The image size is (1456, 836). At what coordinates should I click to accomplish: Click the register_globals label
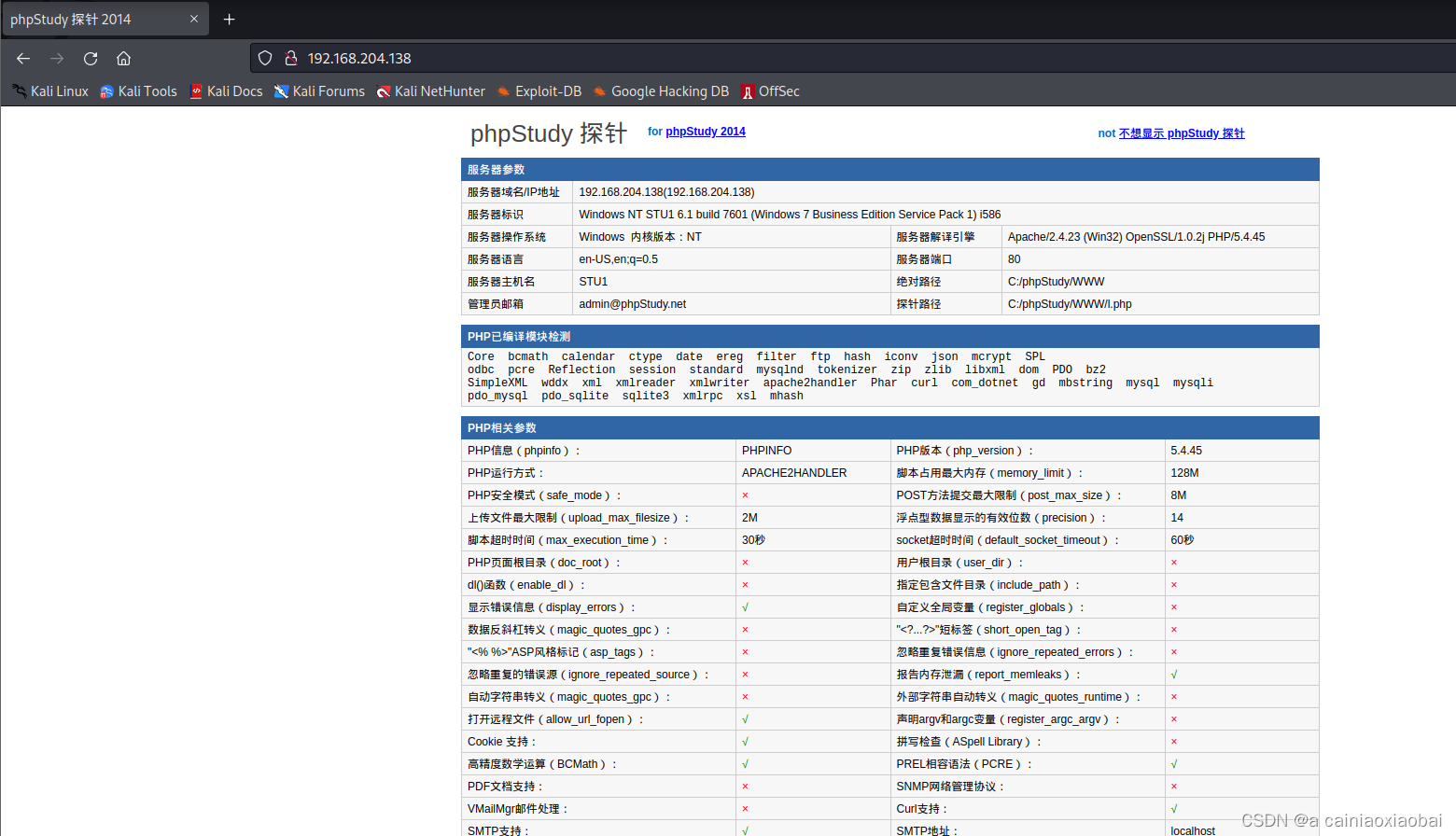coord(990,607)
